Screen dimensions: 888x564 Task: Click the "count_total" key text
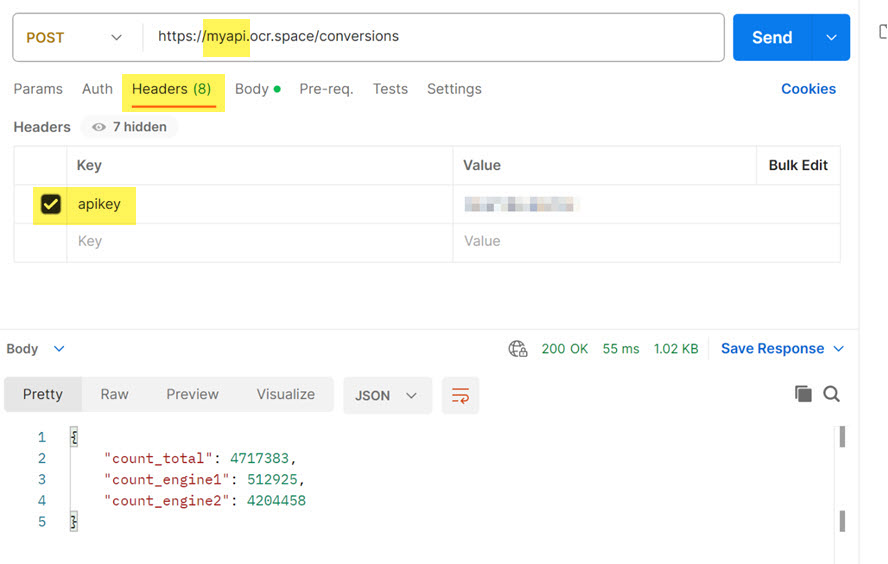click(x=158, y=458)
